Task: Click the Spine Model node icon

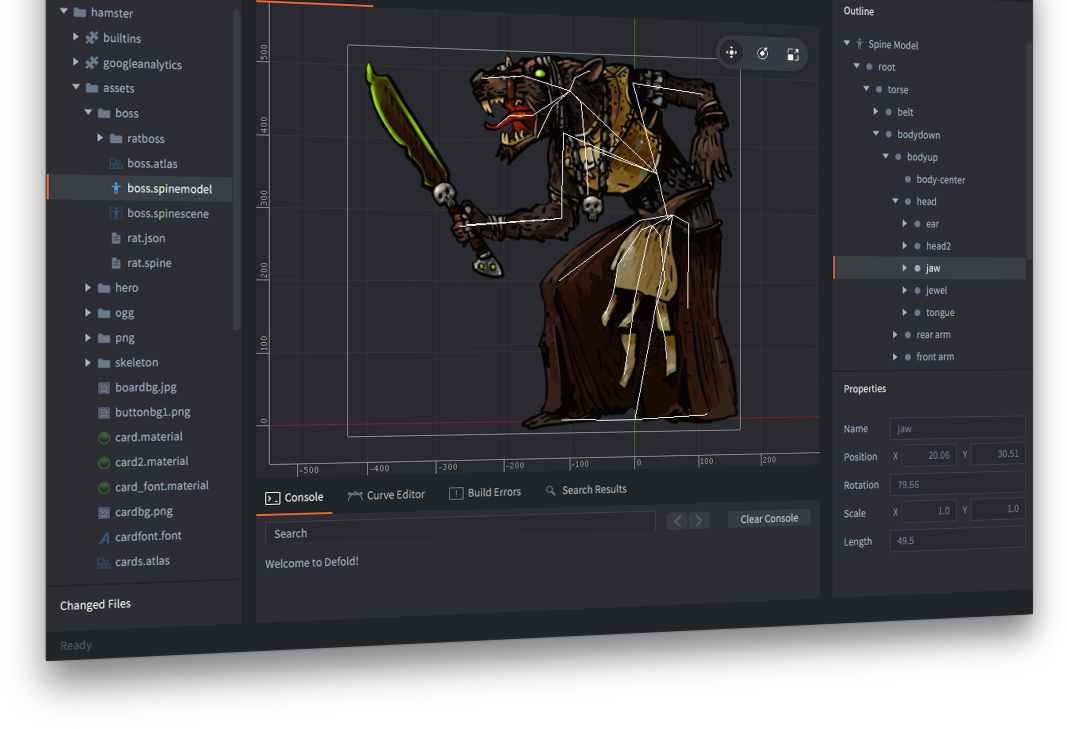Action: point(859,44)
